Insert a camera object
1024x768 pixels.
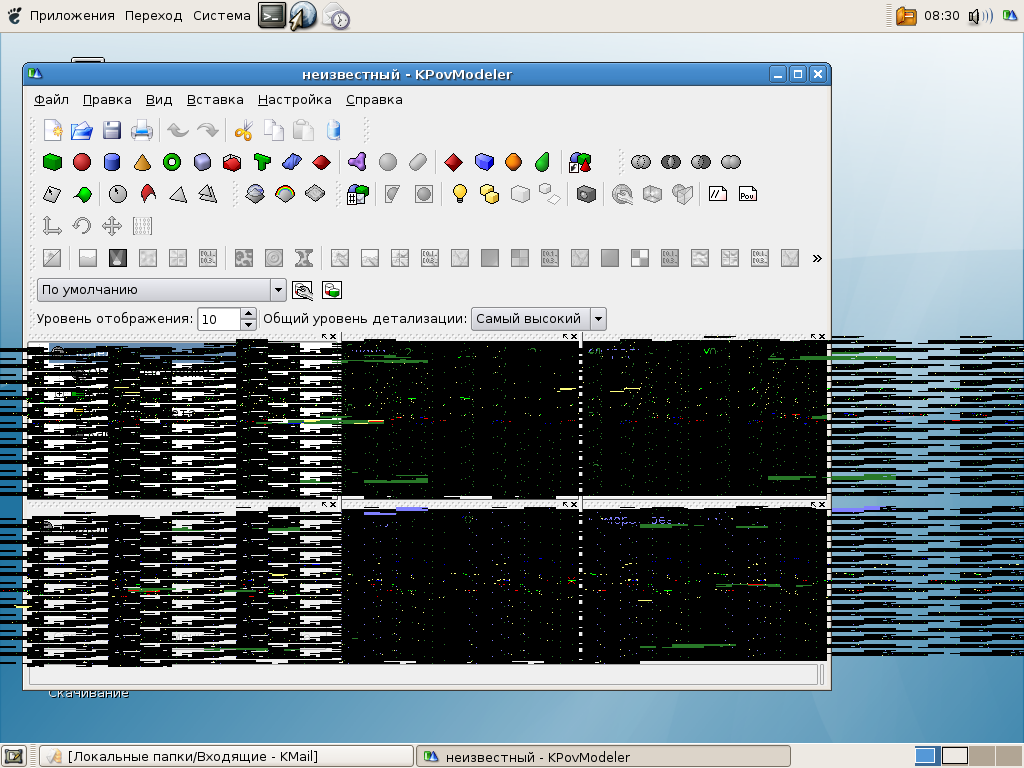pos(587,194)
